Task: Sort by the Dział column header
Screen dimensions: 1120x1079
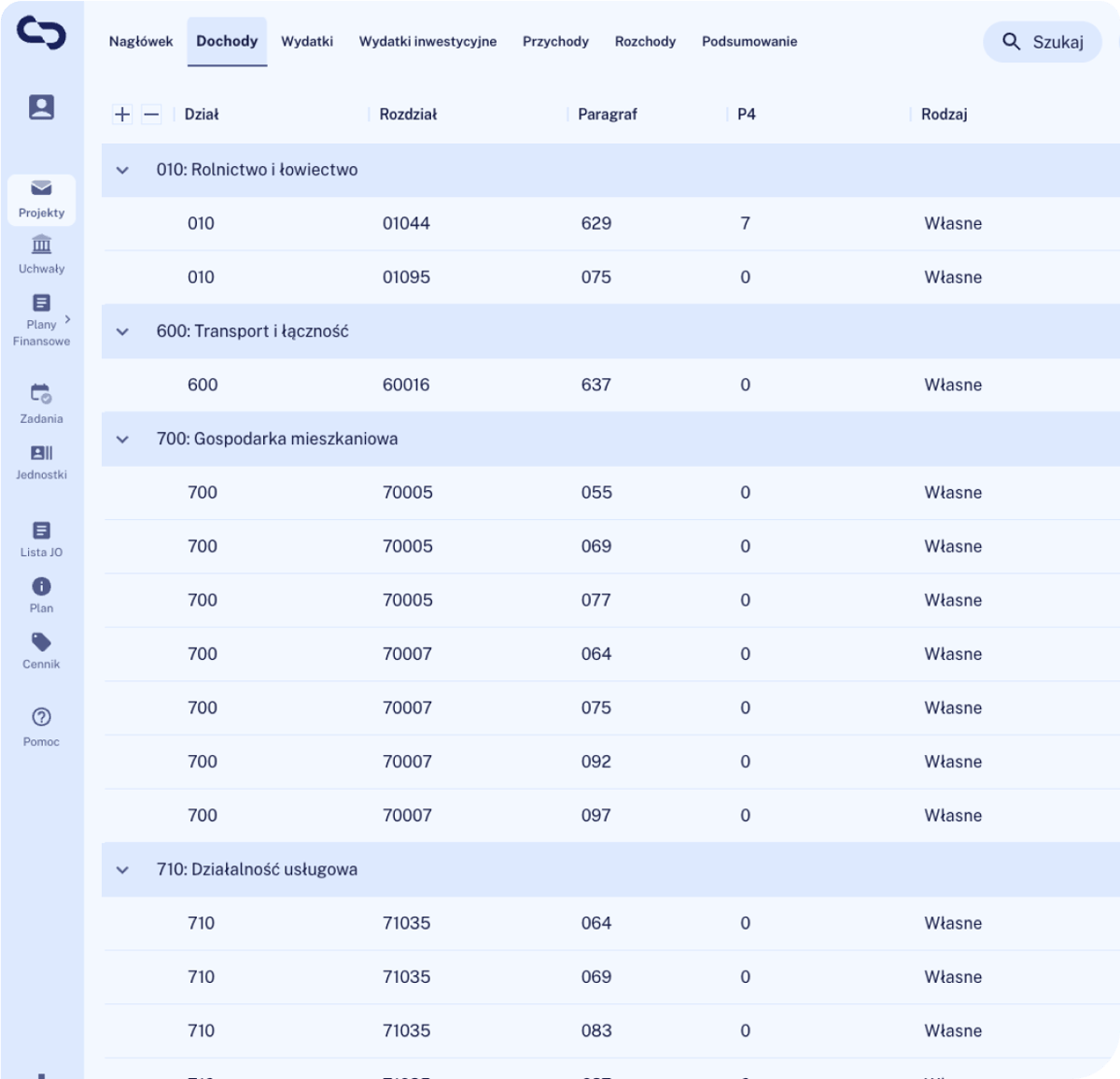Action: point(202,114)
